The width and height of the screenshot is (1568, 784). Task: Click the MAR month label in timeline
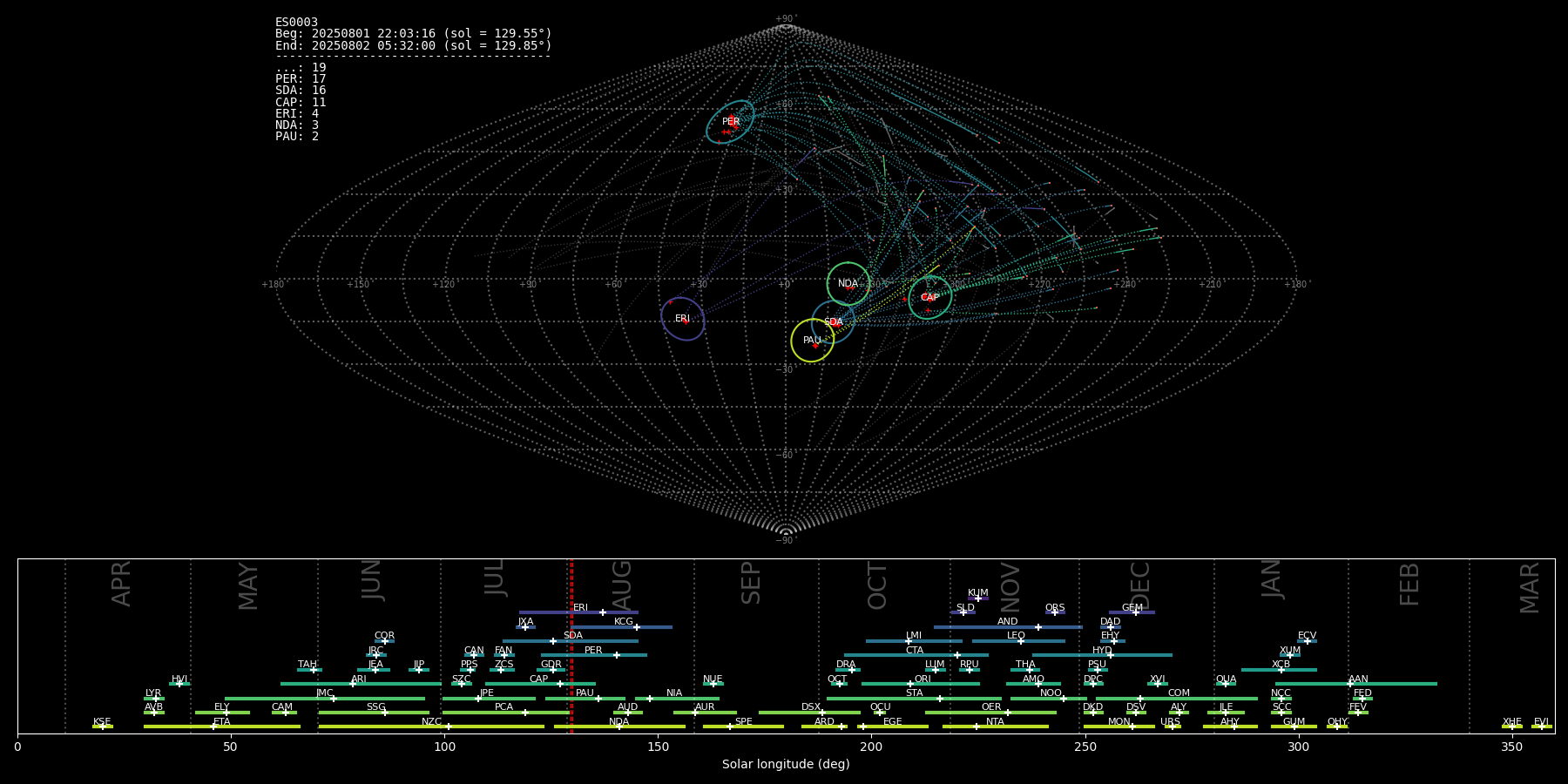click(1530, 587)
